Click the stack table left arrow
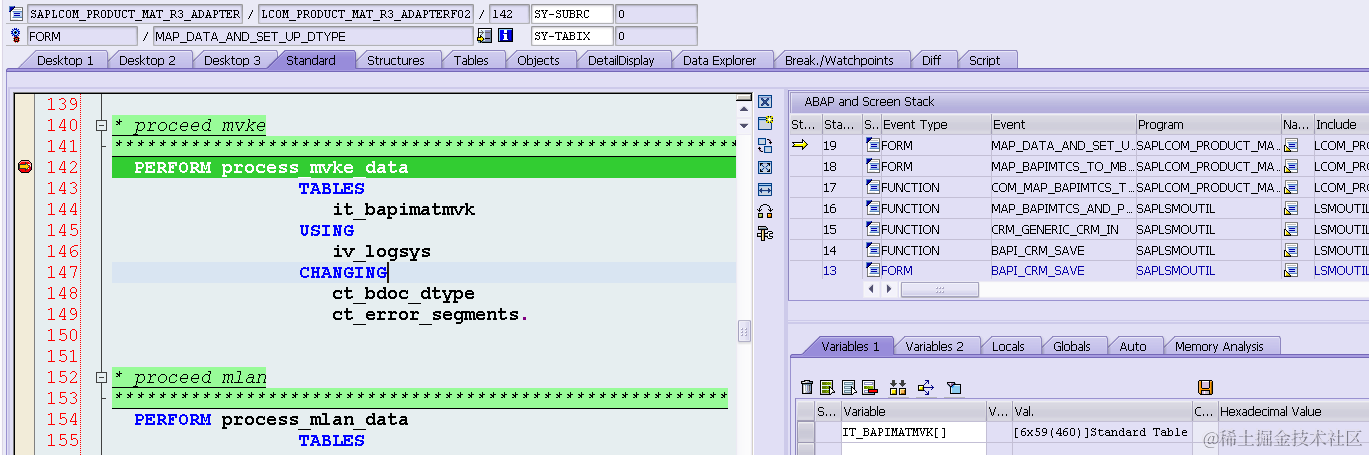This screenshot has width=1369, height=455. tap(872, 289)
